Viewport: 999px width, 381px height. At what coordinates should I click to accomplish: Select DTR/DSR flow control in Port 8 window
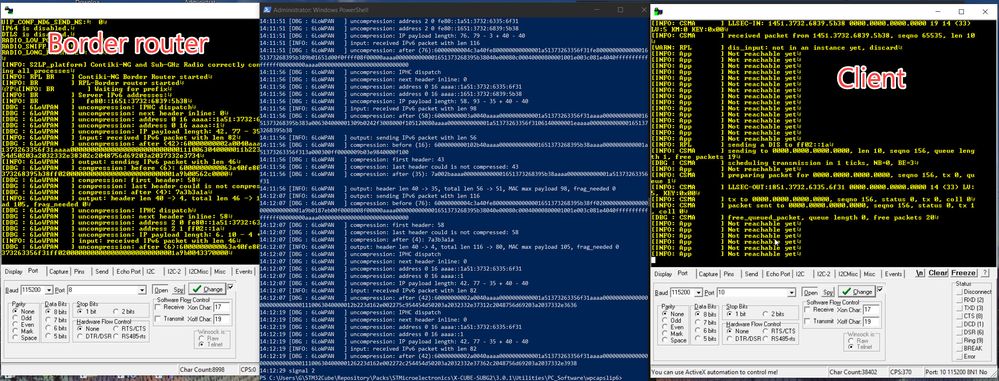[94, 336]
